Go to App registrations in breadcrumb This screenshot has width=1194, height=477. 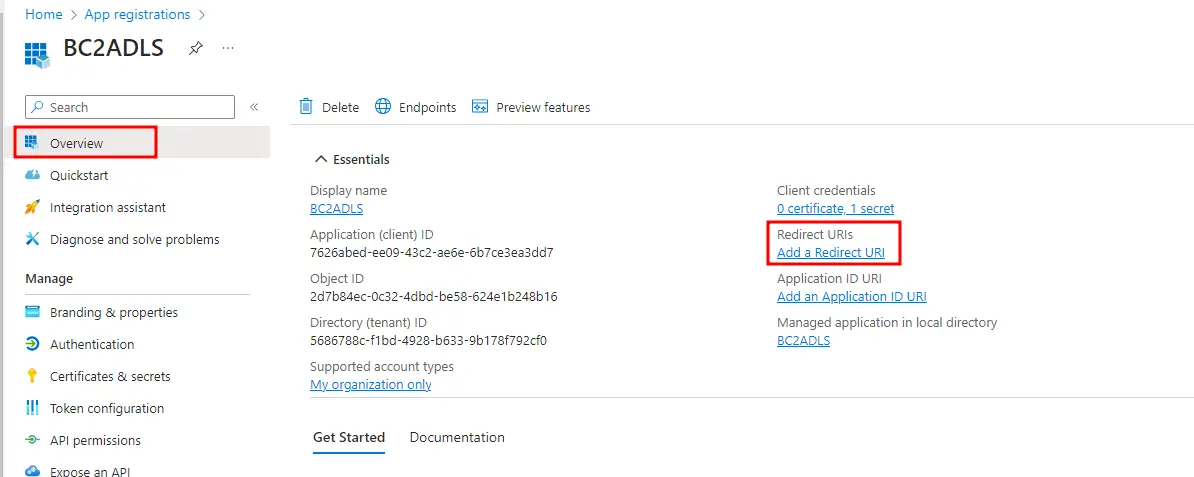point(137,14)
